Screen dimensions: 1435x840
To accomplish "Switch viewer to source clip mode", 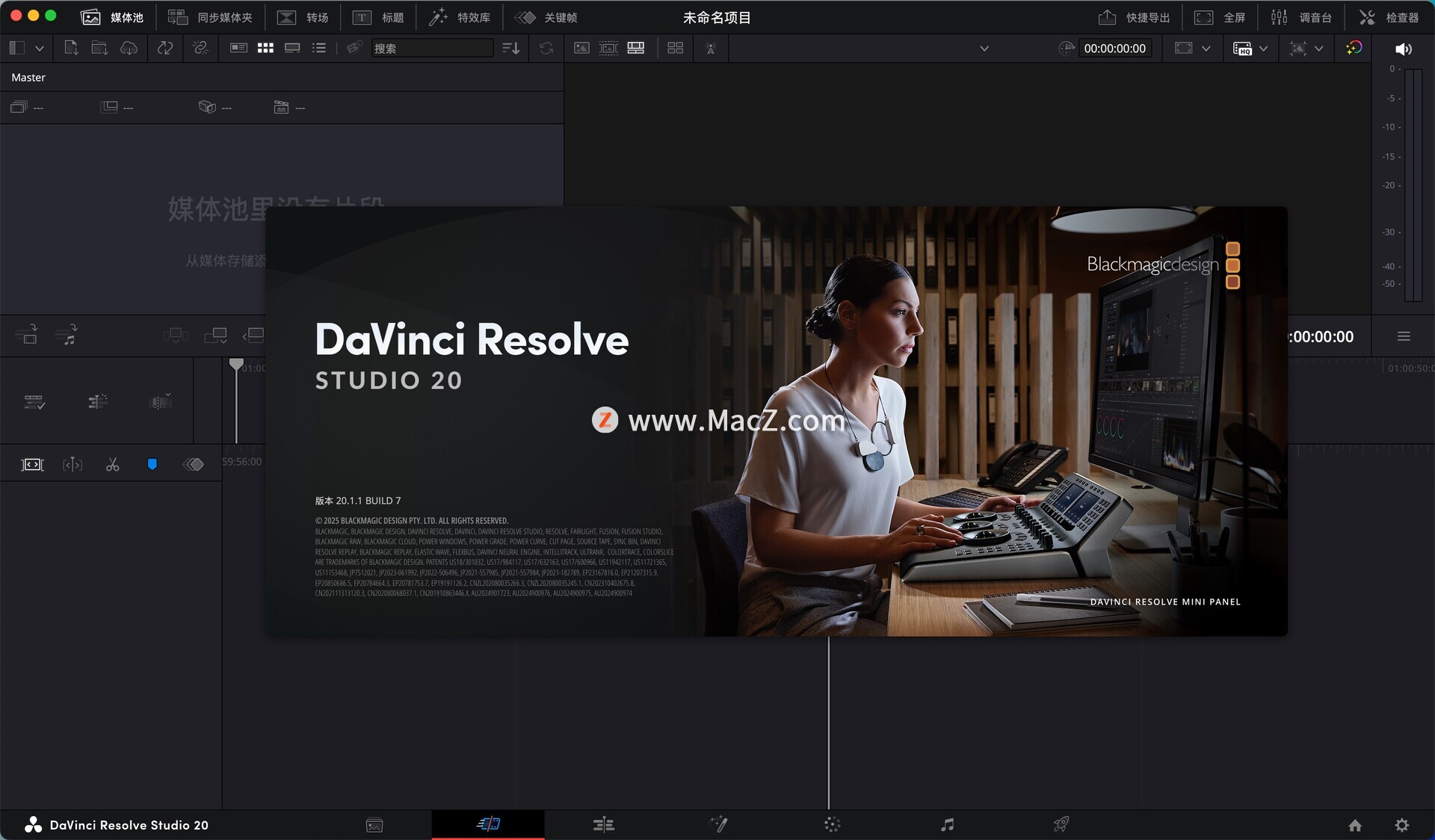I will click(x=581, y=48).
